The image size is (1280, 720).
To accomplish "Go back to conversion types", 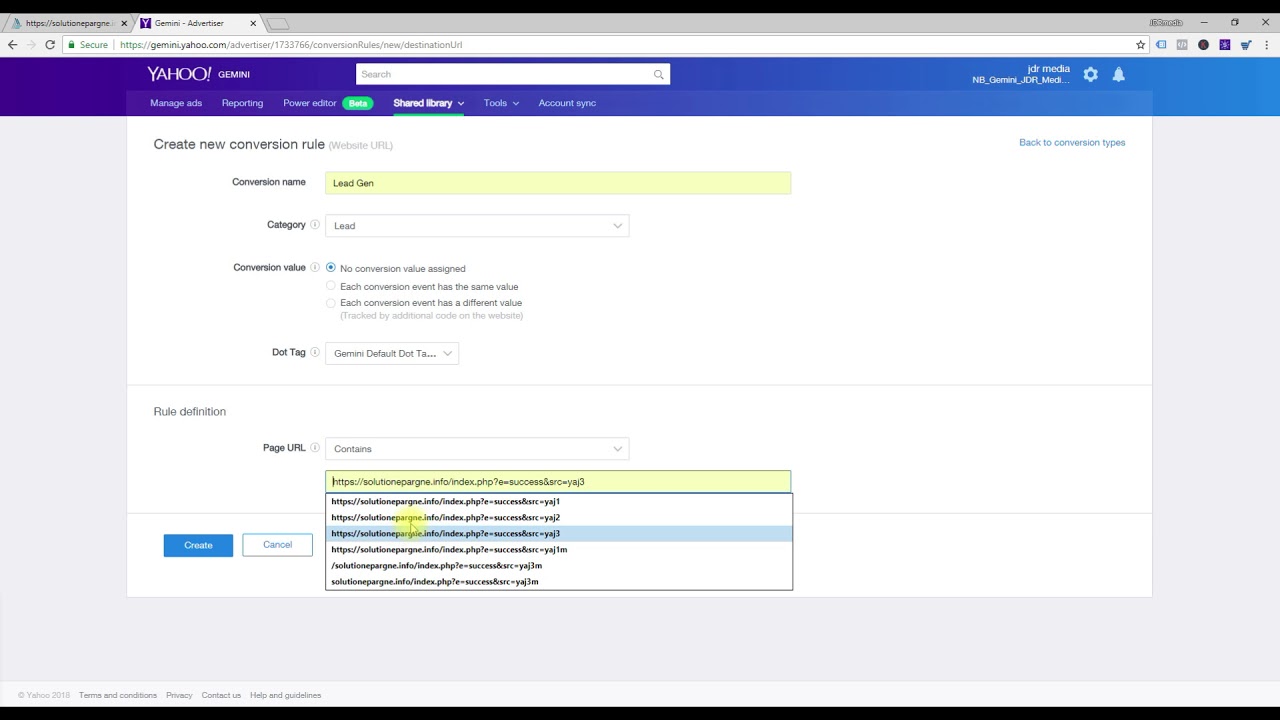I will tap(1072, 142).
